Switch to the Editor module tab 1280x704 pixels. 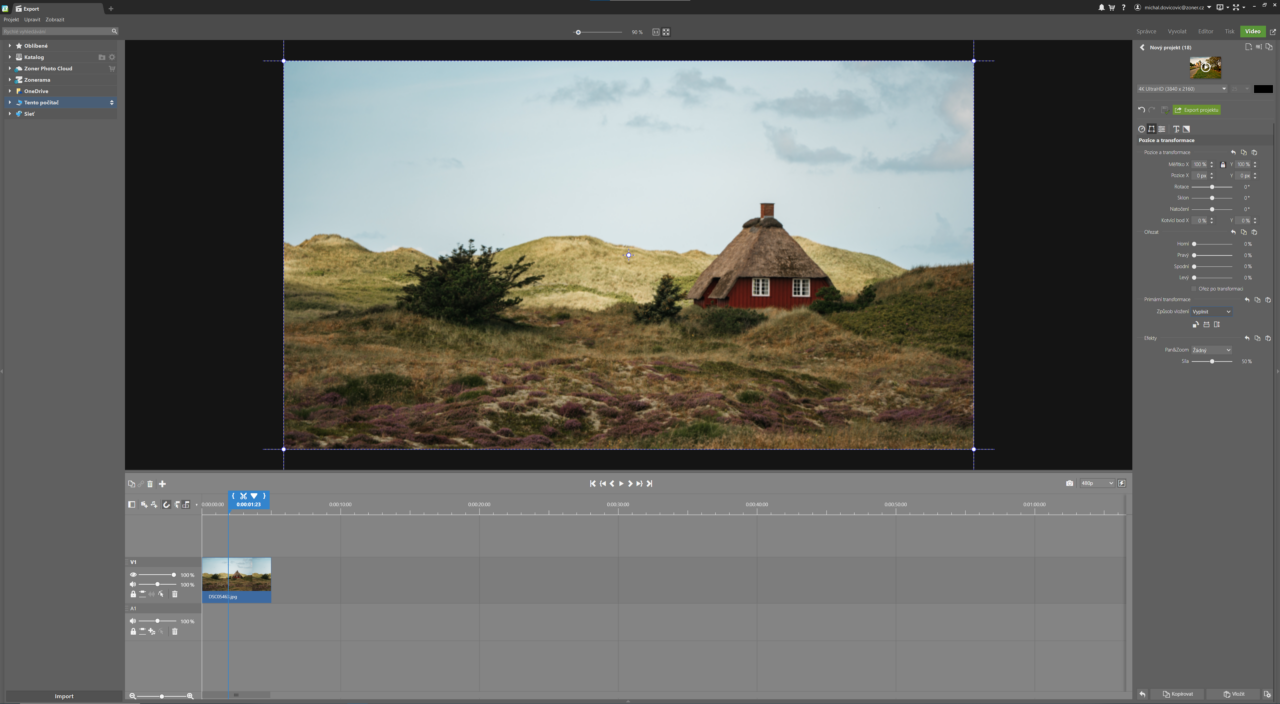(1204, 31)
